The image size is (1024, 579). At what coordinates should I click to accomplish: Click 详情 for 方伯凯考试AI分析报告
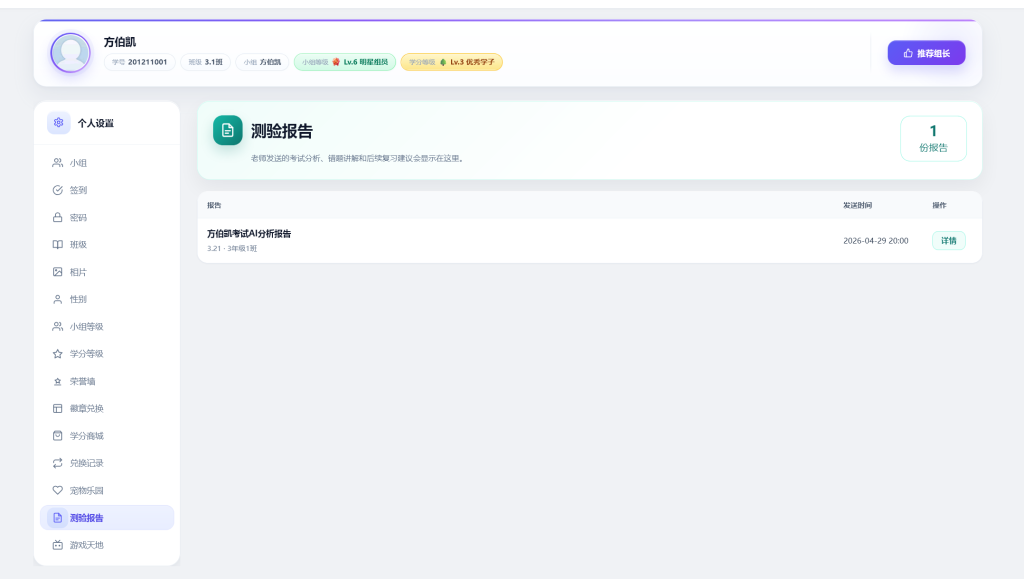coord(948,241)
